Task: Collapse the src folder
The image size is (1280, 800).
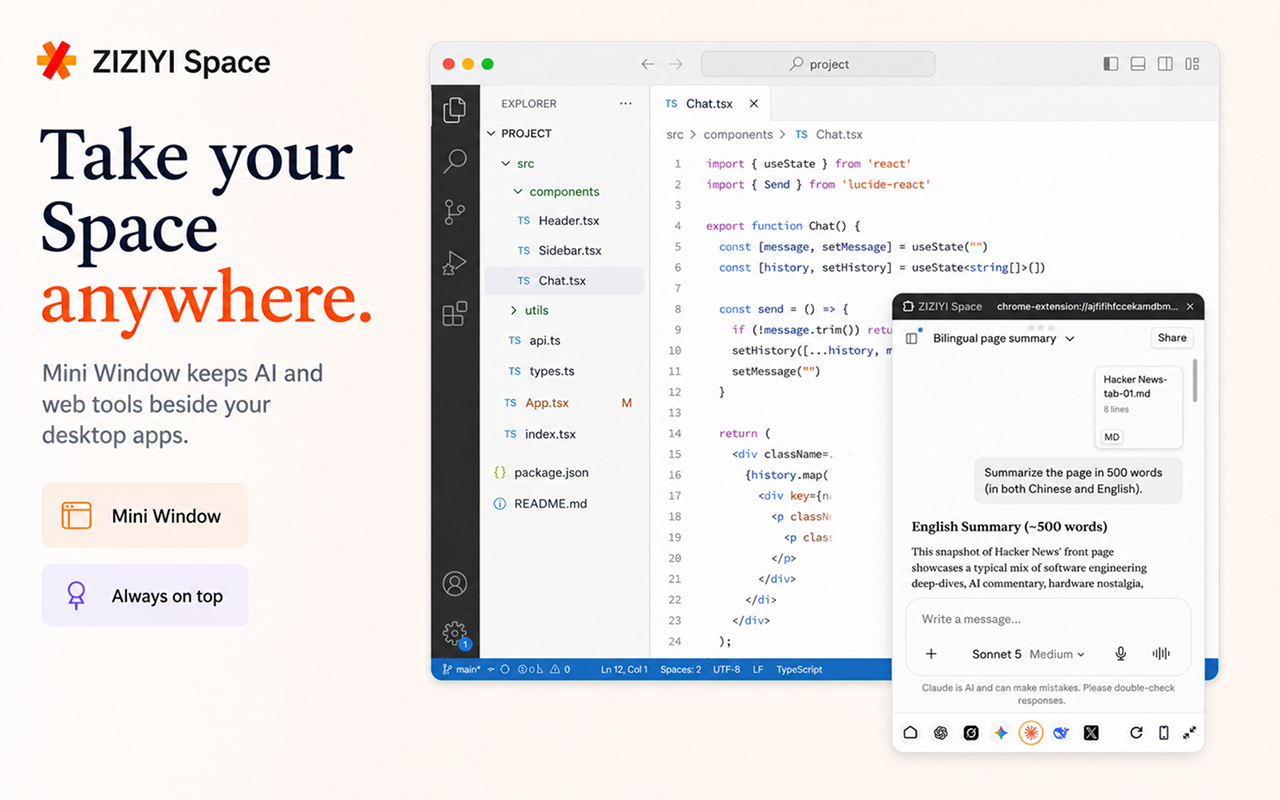Action: click(504, 163)
